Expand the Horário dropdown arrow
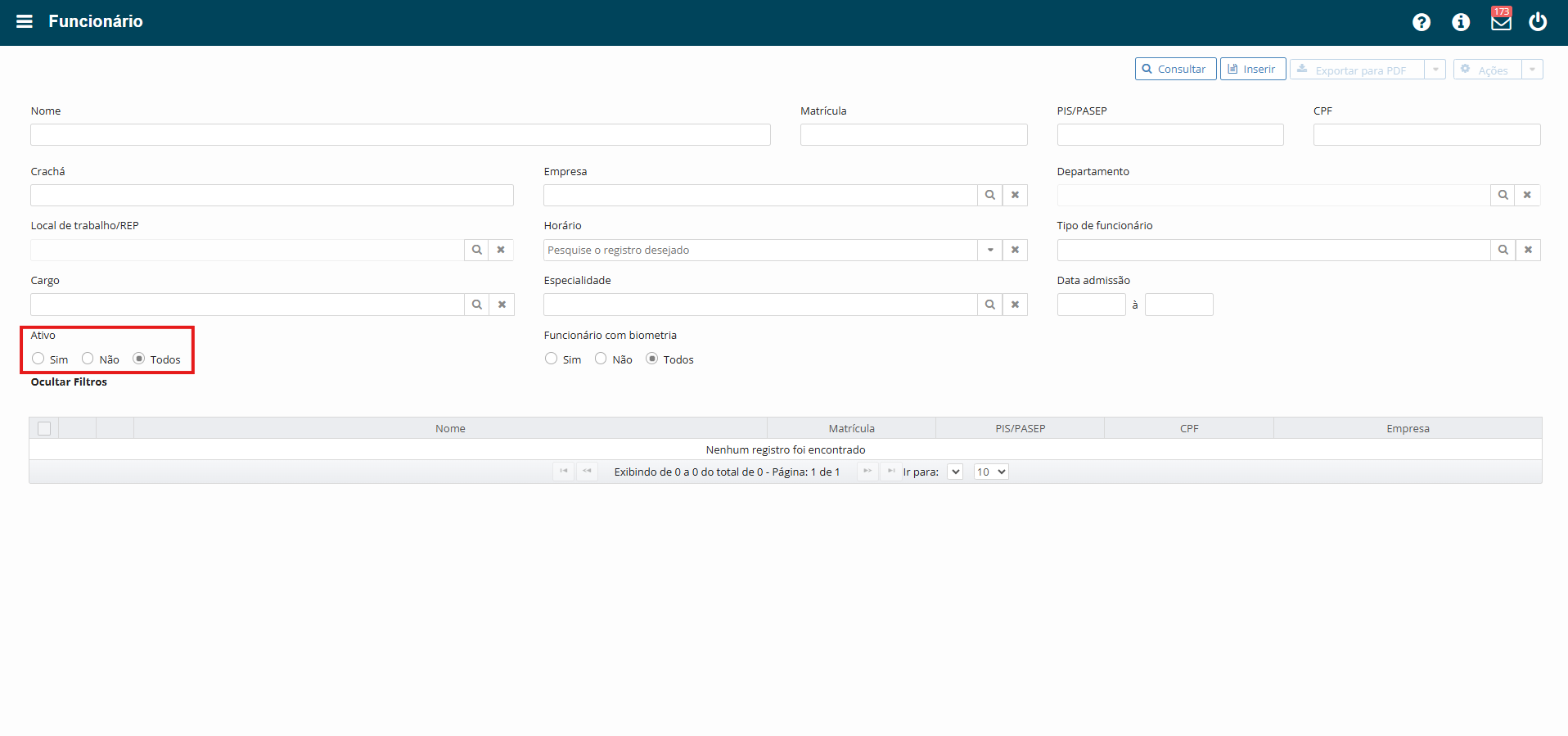 990,250
